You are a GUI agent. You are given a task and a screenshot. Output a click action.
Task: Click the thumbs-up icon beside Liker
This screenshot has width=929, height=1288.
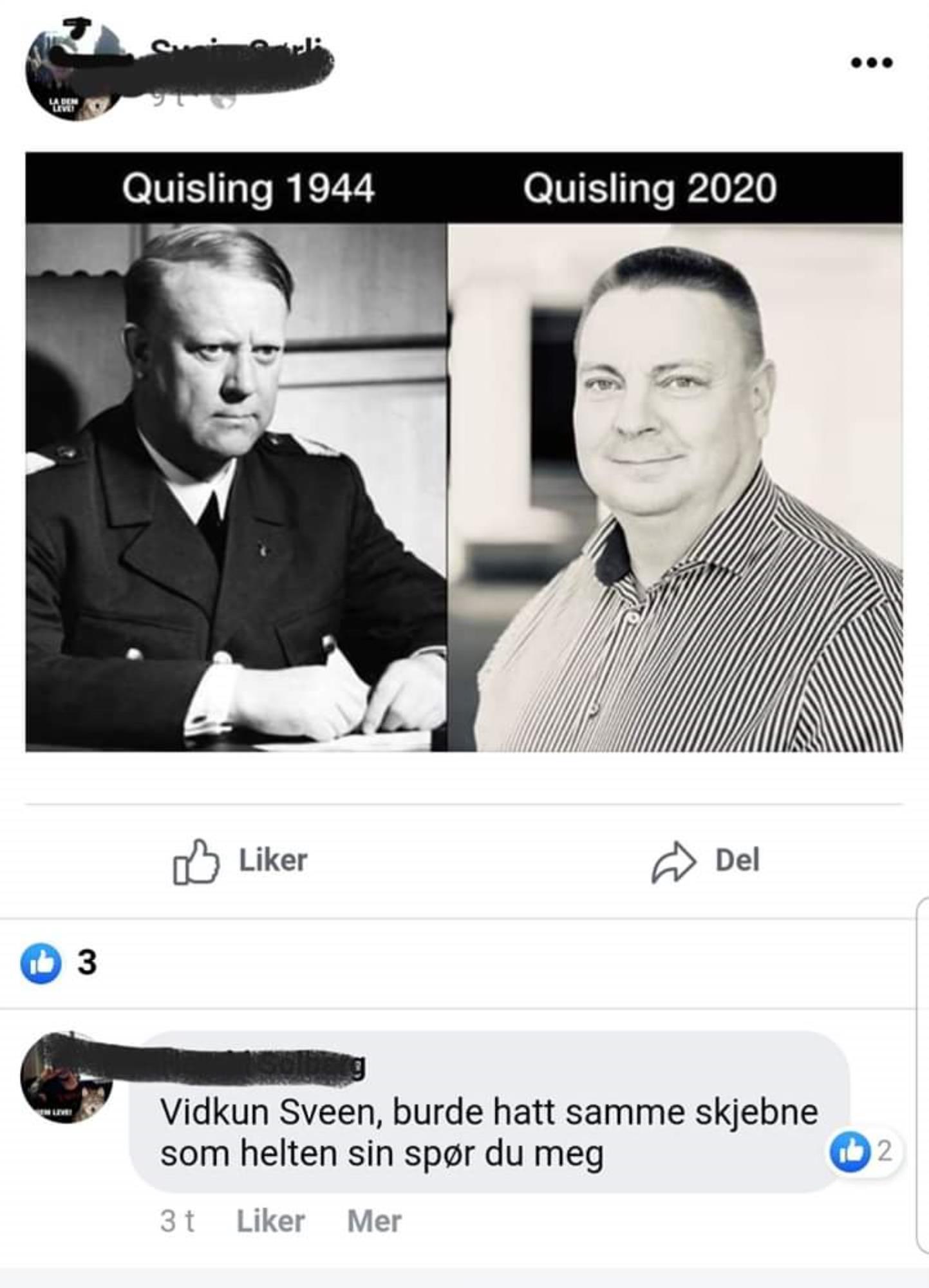196,862
